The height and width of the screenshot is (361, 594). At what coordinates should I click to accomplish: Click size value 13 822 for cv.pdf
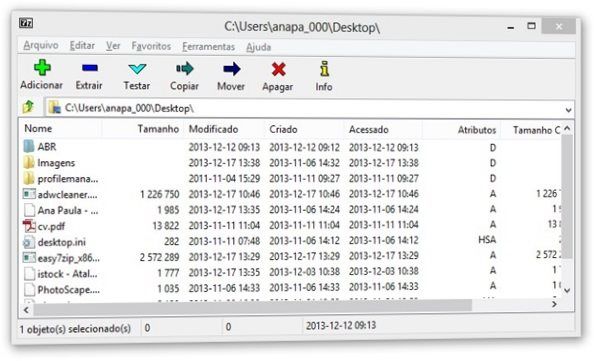(x=166, y=226)
